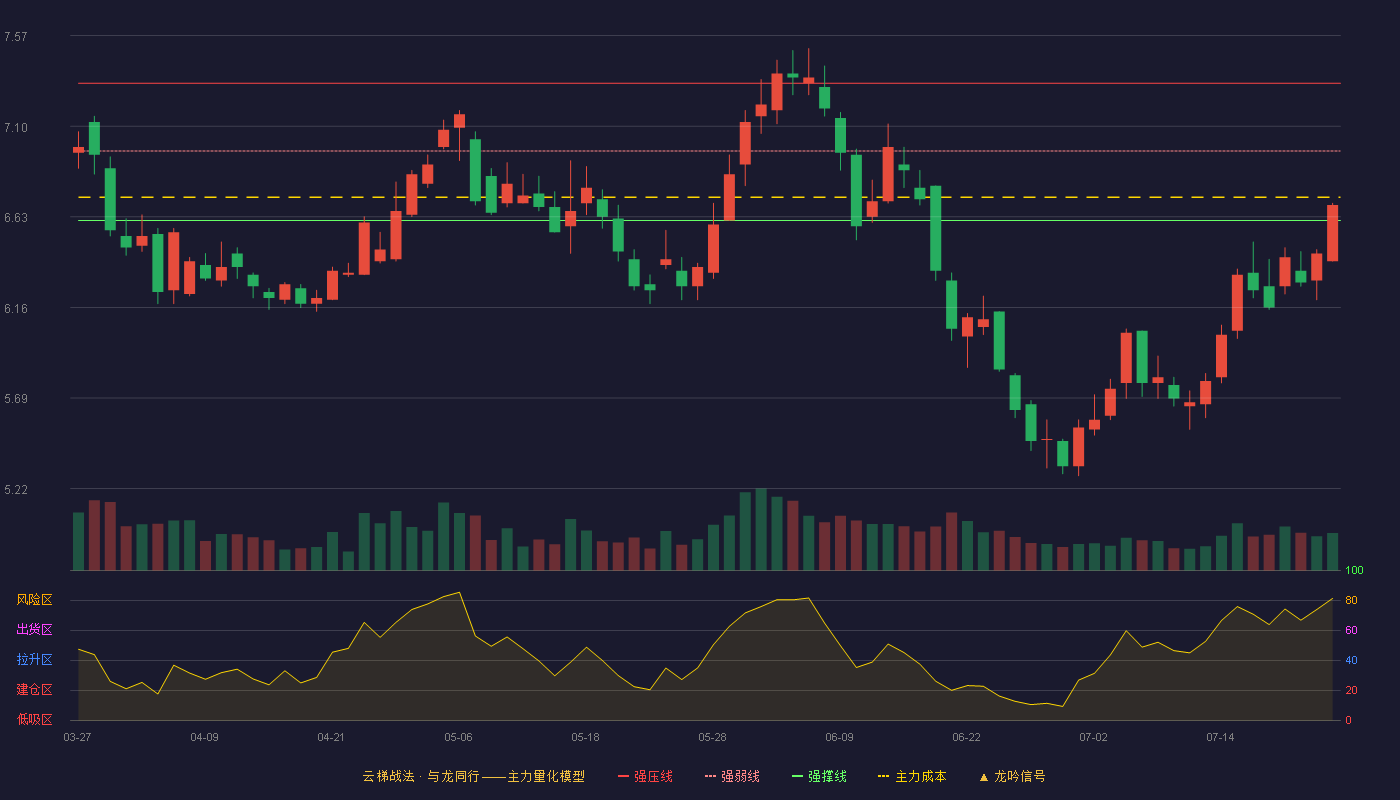Click the 6.16 price axis label
1400x800 pixels.
tap(16, 309)
